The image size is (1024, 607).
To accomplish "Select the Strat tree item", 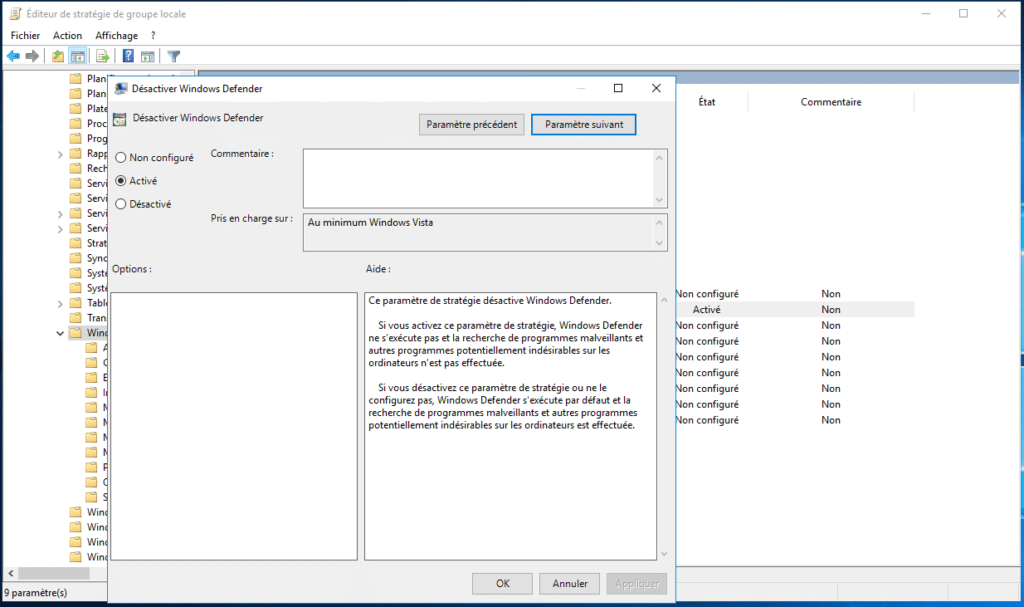I will 97,243.
